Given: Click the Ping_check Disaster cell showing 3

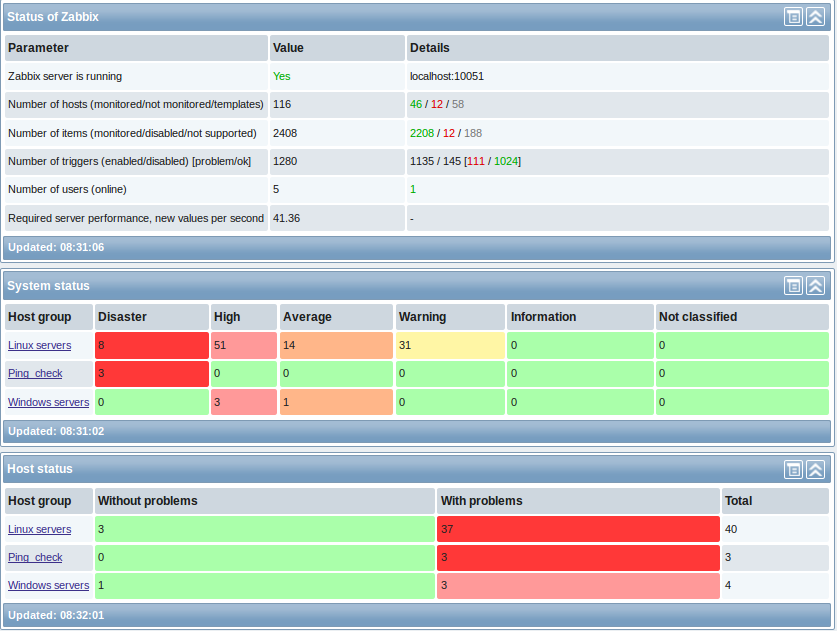Looking at the screenshot, I should pos(152,374).
